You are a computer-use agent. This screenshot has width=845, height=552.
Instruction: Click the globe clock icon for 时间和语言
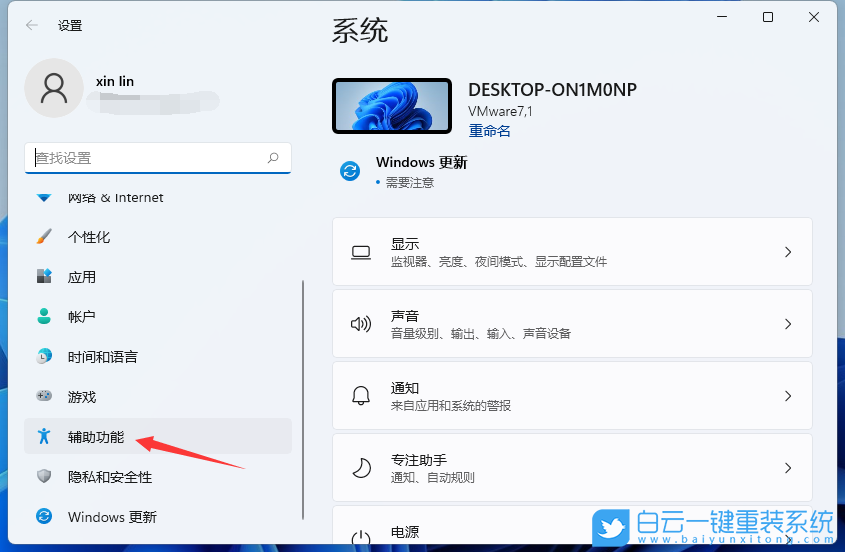pyautogui.click(x=44, y=356)
